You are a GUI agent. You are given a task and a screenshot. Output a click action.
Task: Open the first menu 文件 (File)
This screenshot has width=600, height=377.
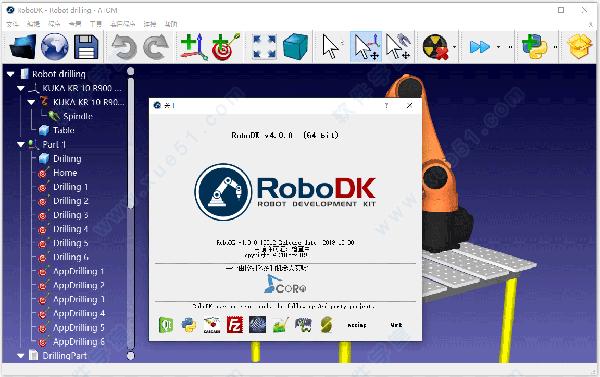coord(13,24)
